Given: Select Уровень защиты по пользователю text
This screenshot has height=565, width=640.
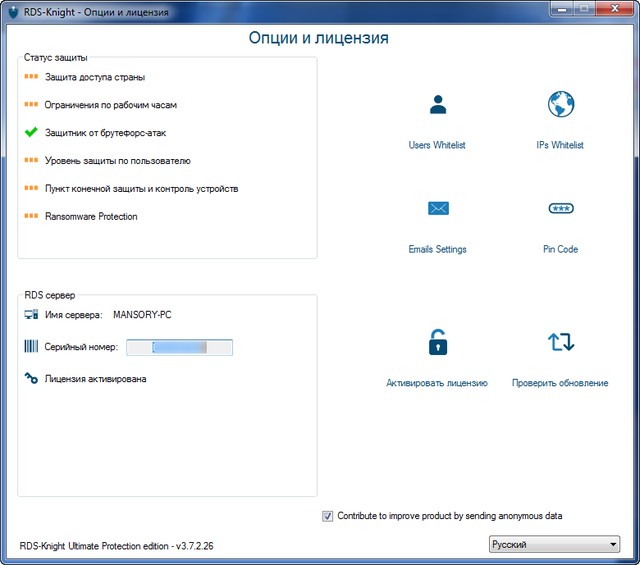Looking at the screenshot, I should point(118,161).
